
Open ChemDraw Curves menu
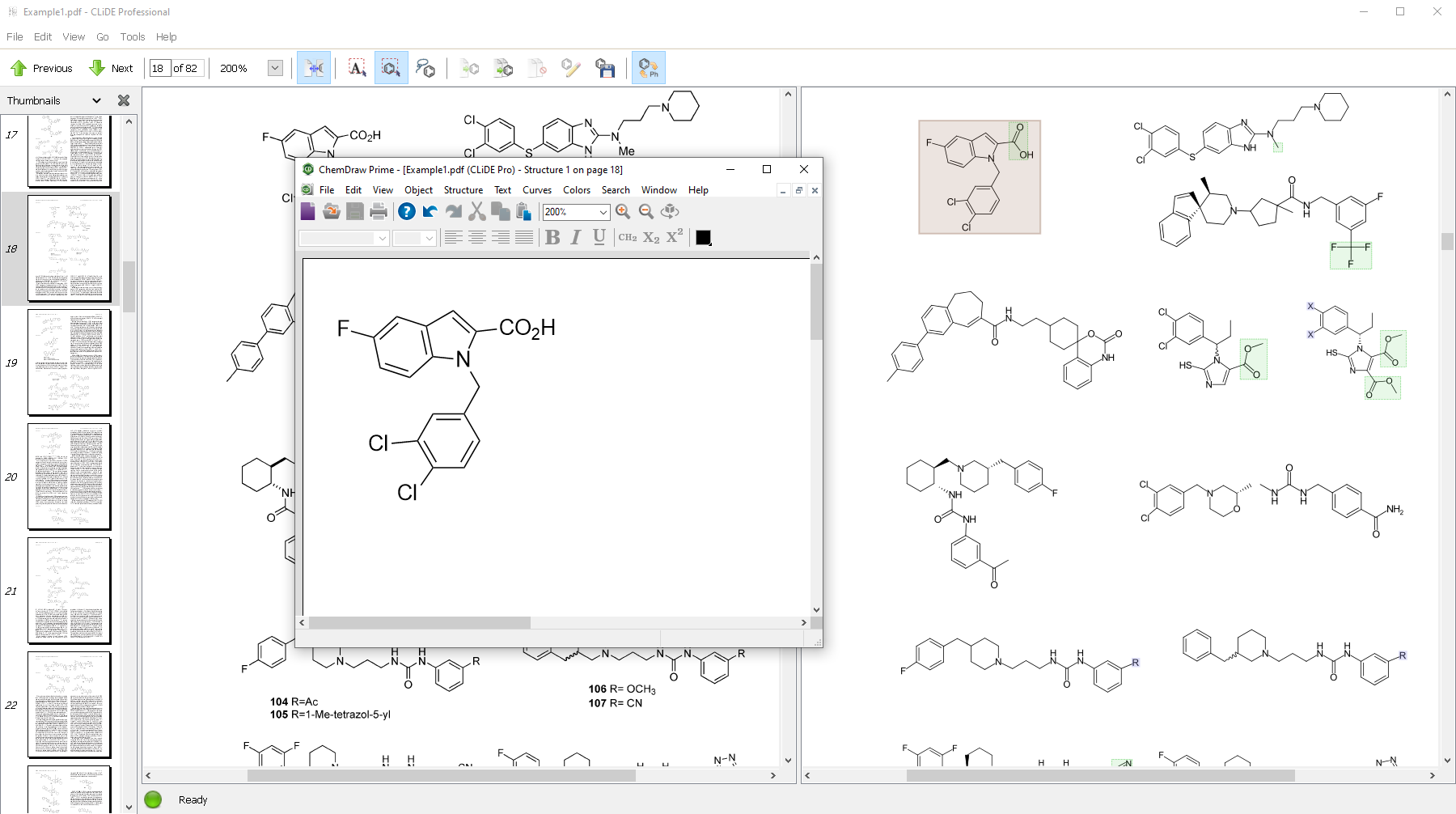pyautogui.click(x=537, y=190)
